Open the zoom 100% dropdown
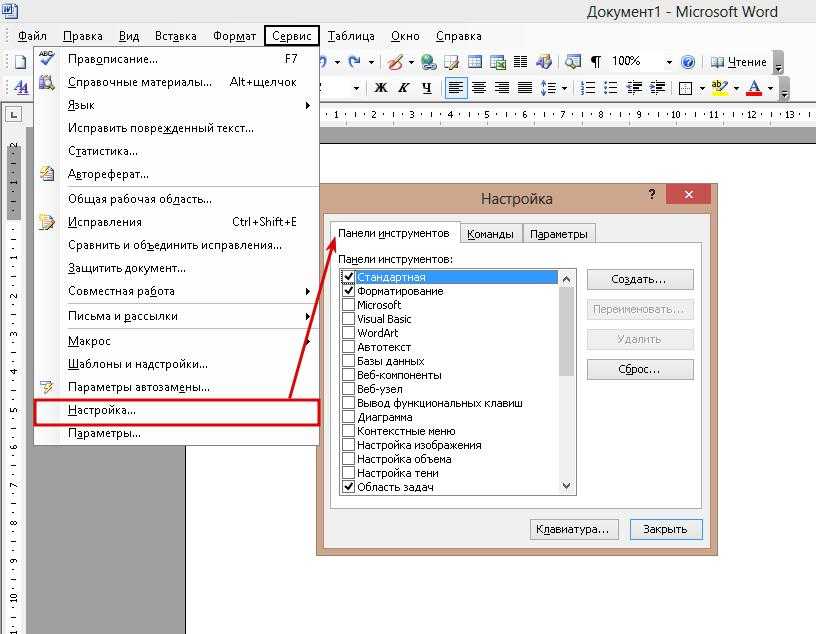Viewport: 816px width, 634px height. pos(669,62)
